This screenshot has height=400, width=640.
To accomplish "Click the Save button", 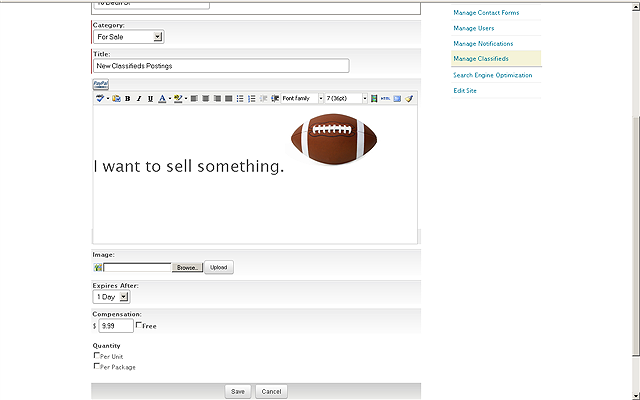I will point(238,391).
